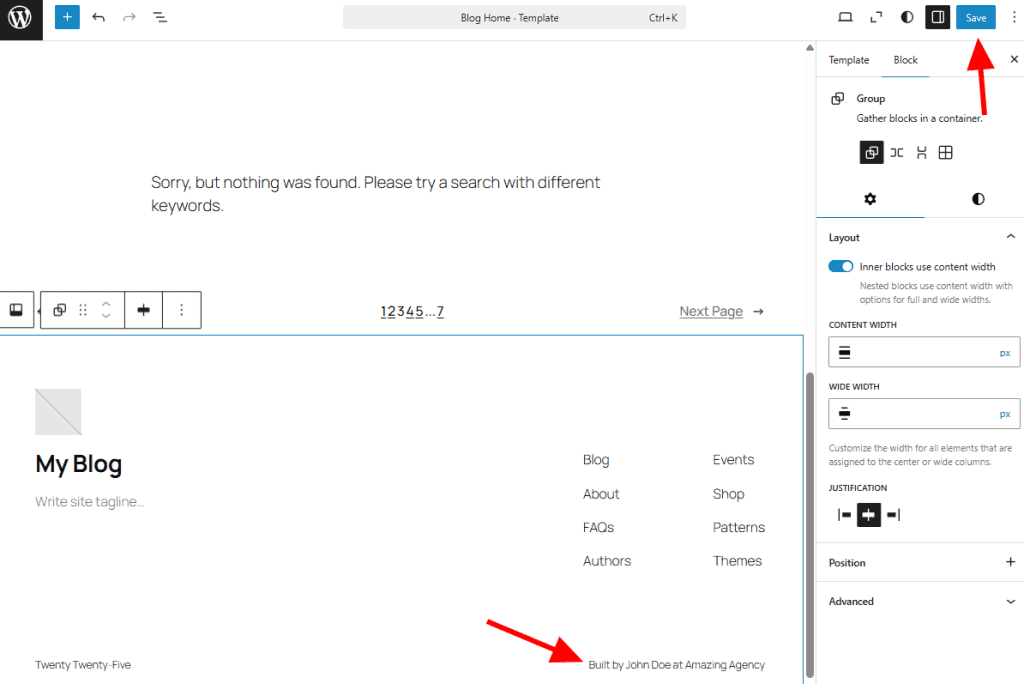The height and width of the screenshot is (684, 1024).
Task: Click the Content Width input field
Action: click(920, 351)
